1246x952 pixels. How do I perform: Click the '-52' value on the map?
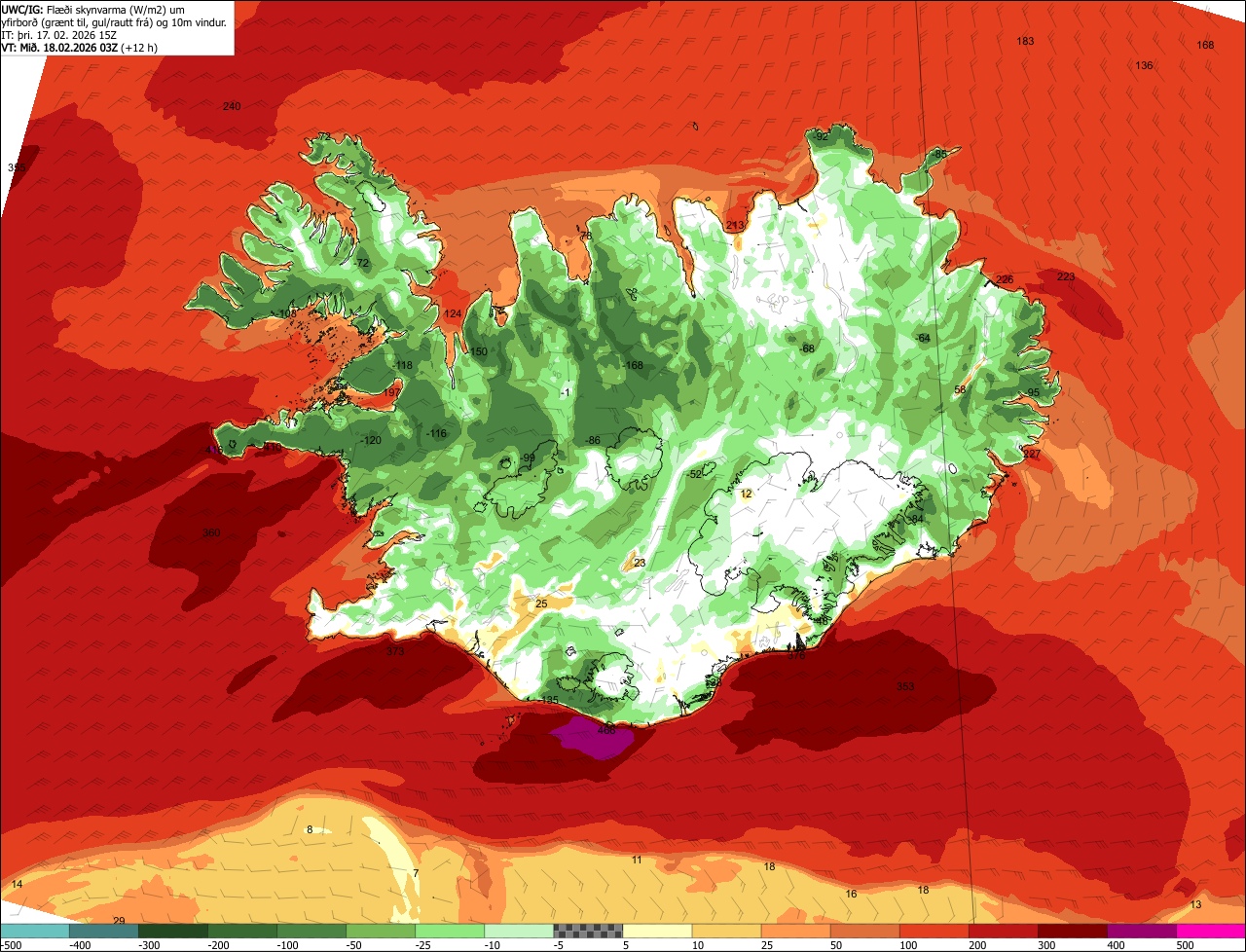tap(694, 474)
